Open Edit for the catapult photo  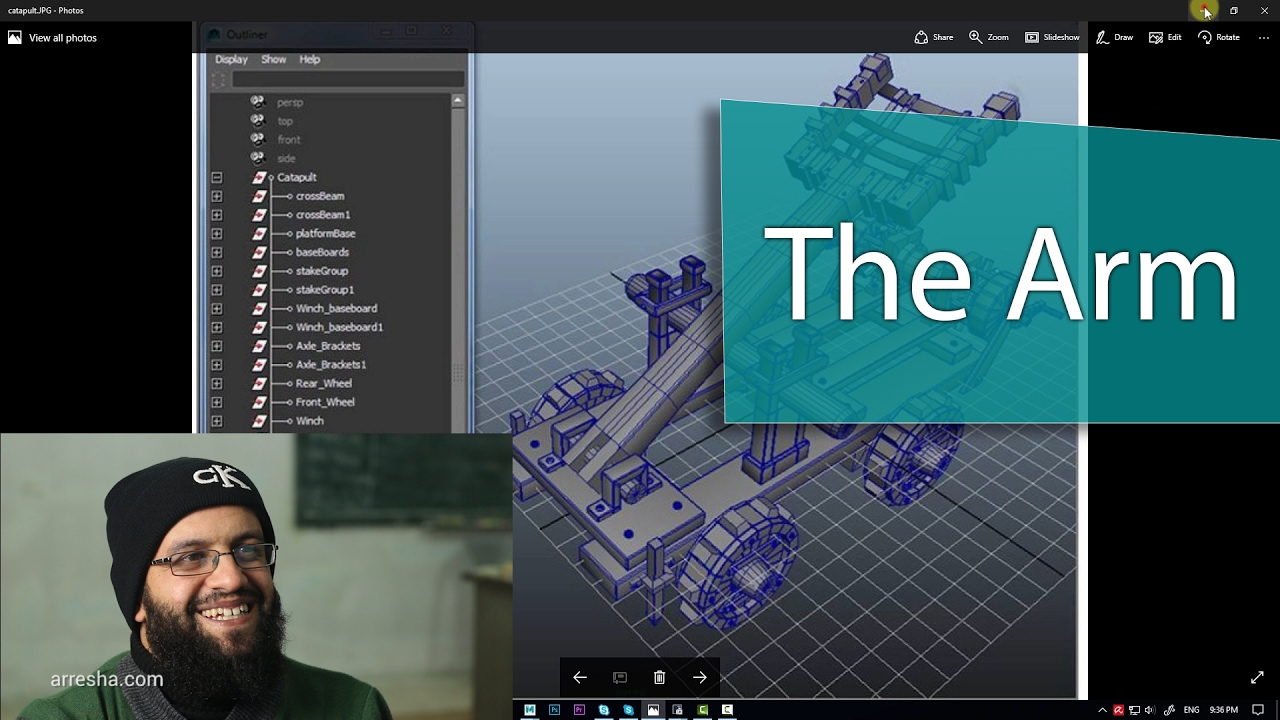click(1165, 38)
